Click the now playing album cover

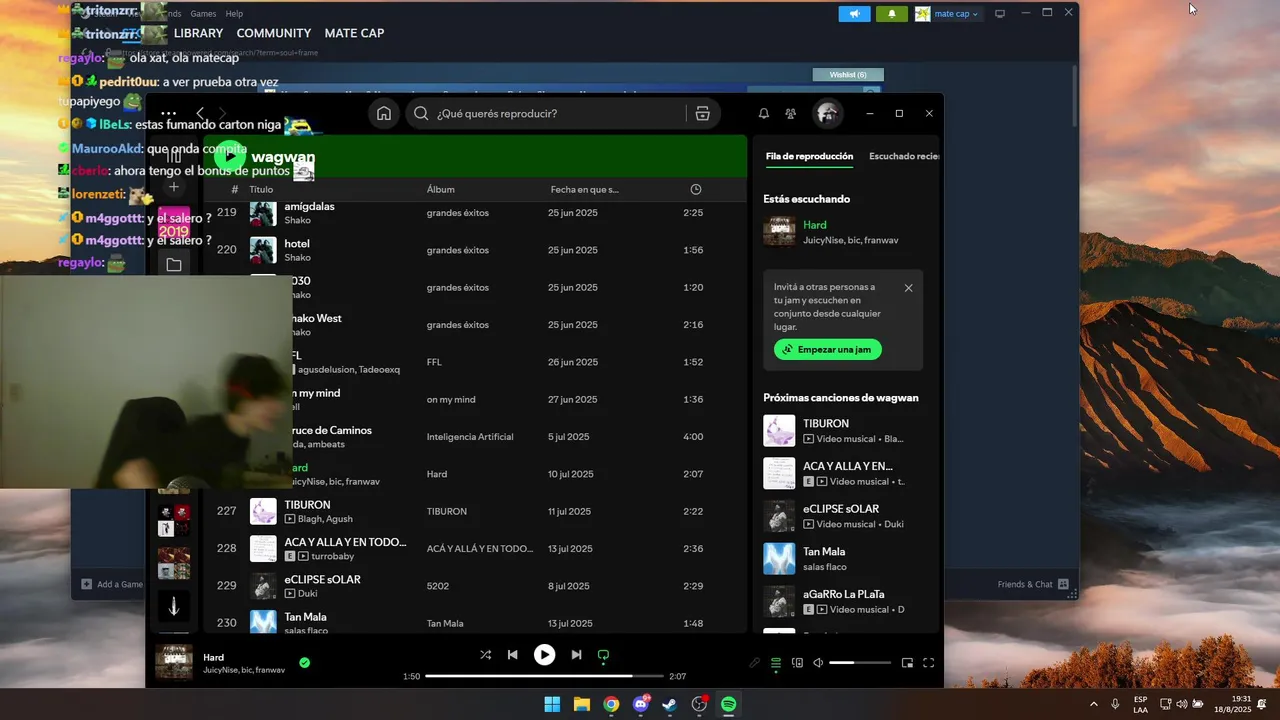pyautogui.click(x=174, y=662)
